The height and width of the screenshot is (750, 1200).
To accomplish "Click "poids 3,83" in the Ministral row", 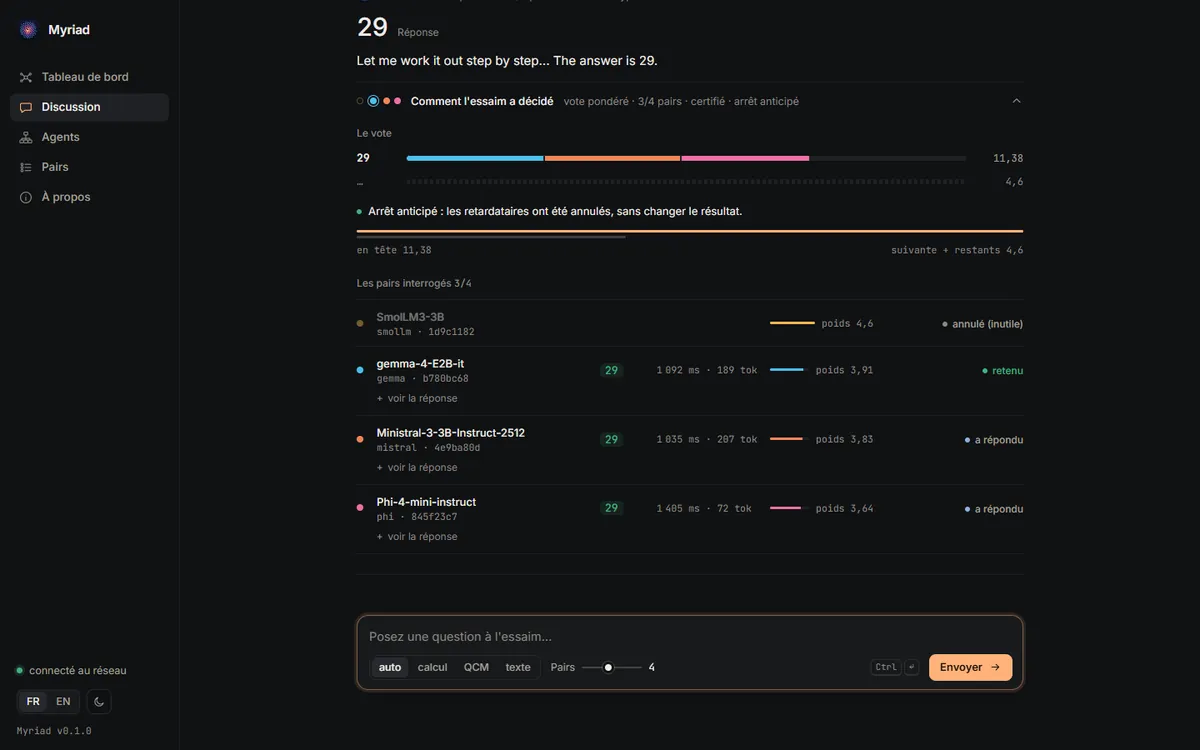I will [844, 439].
